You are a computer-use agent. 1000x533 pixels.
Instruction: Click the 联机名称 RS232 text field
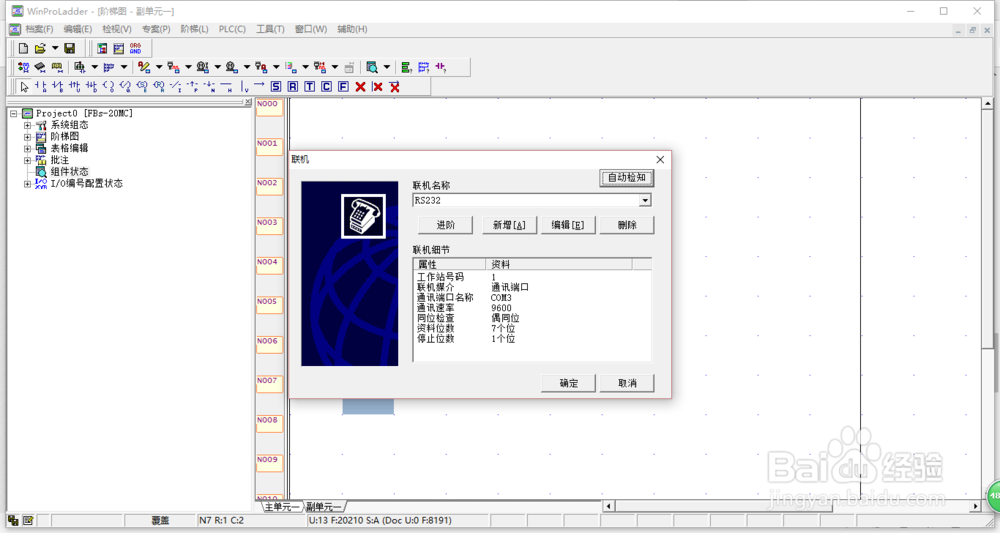pos(526,200)
